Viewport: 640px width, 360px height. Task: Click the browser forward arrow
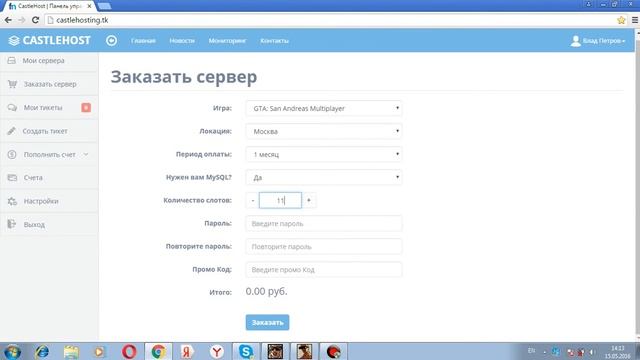[x=22, y=20]
